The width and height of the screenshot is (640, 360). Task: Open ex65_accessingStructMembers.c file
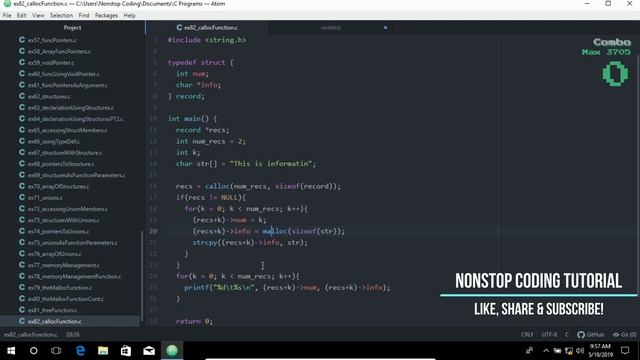tap(68, 130)
